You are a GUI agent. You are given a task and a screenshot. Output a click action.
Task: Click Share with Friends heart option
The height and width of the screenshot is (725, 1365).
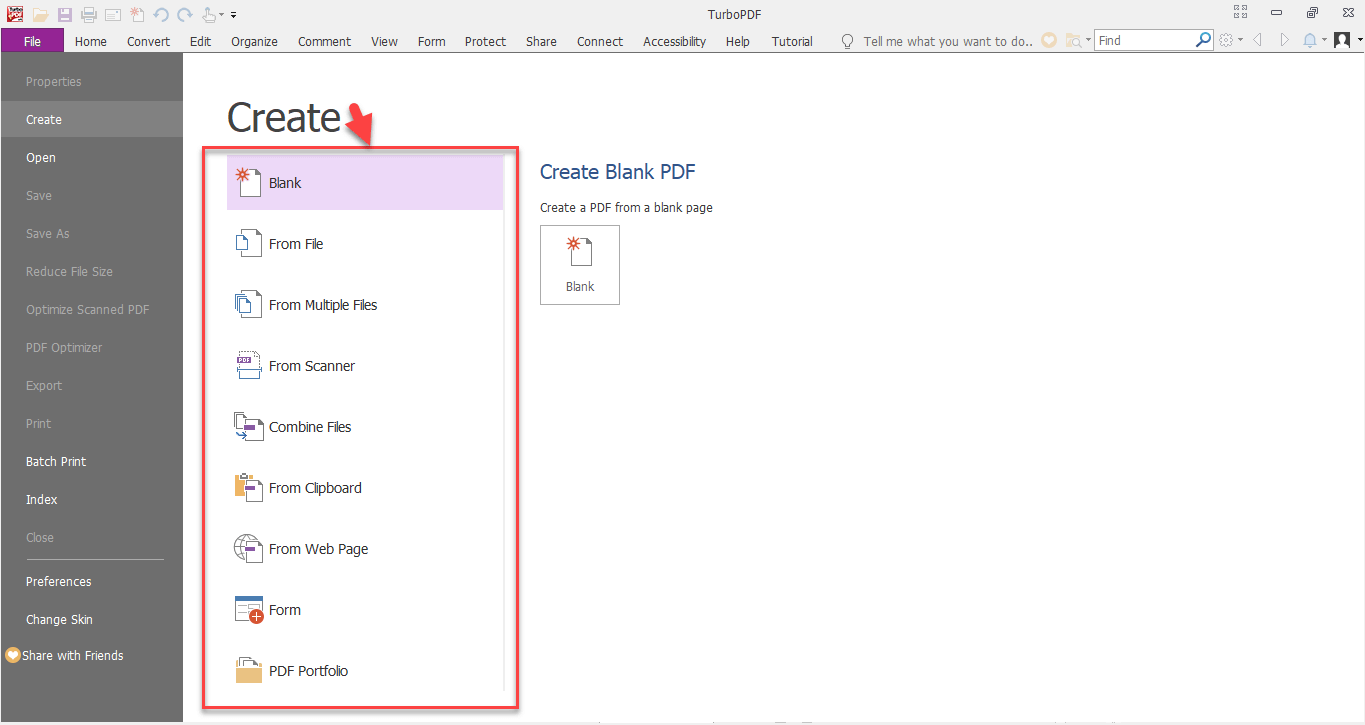pyautogui.click(x=72, y=655)
